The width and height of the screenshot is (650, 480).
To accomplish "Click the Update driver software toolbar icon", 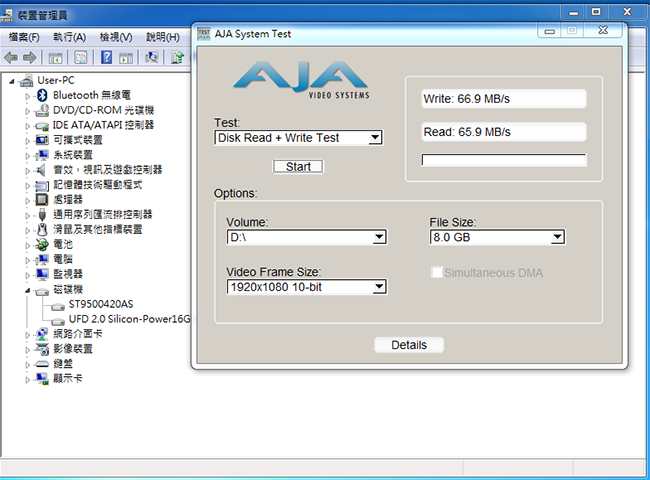I will tap(177, 57).
